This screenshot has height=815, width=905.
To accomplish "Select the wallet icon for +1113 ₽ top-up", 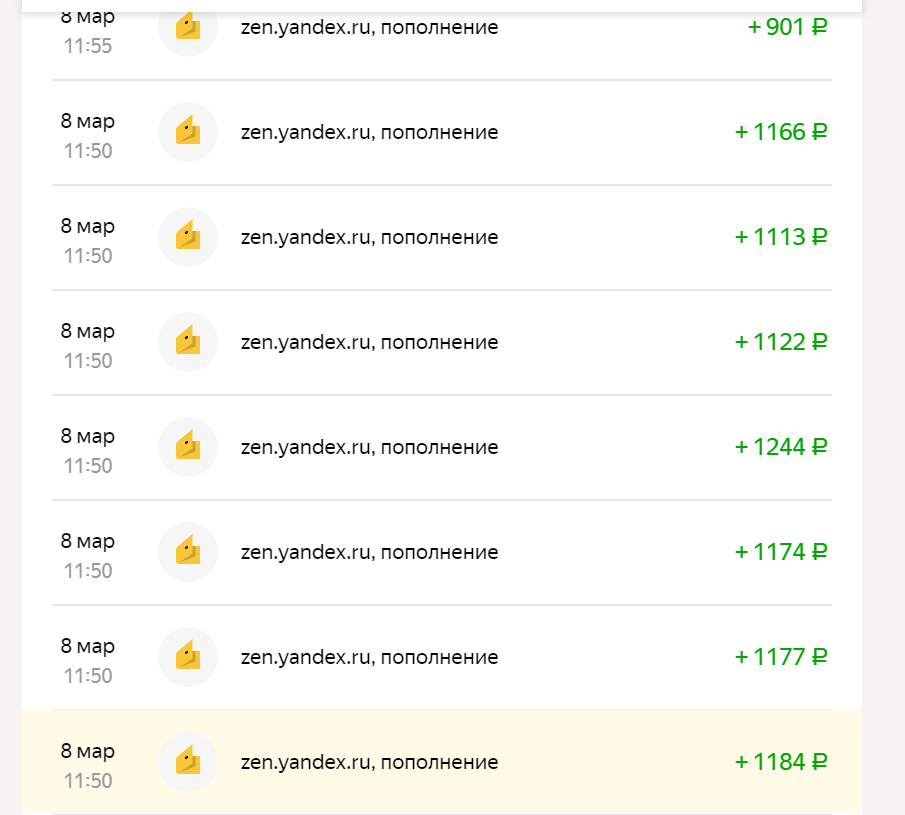I will [188, 237].
